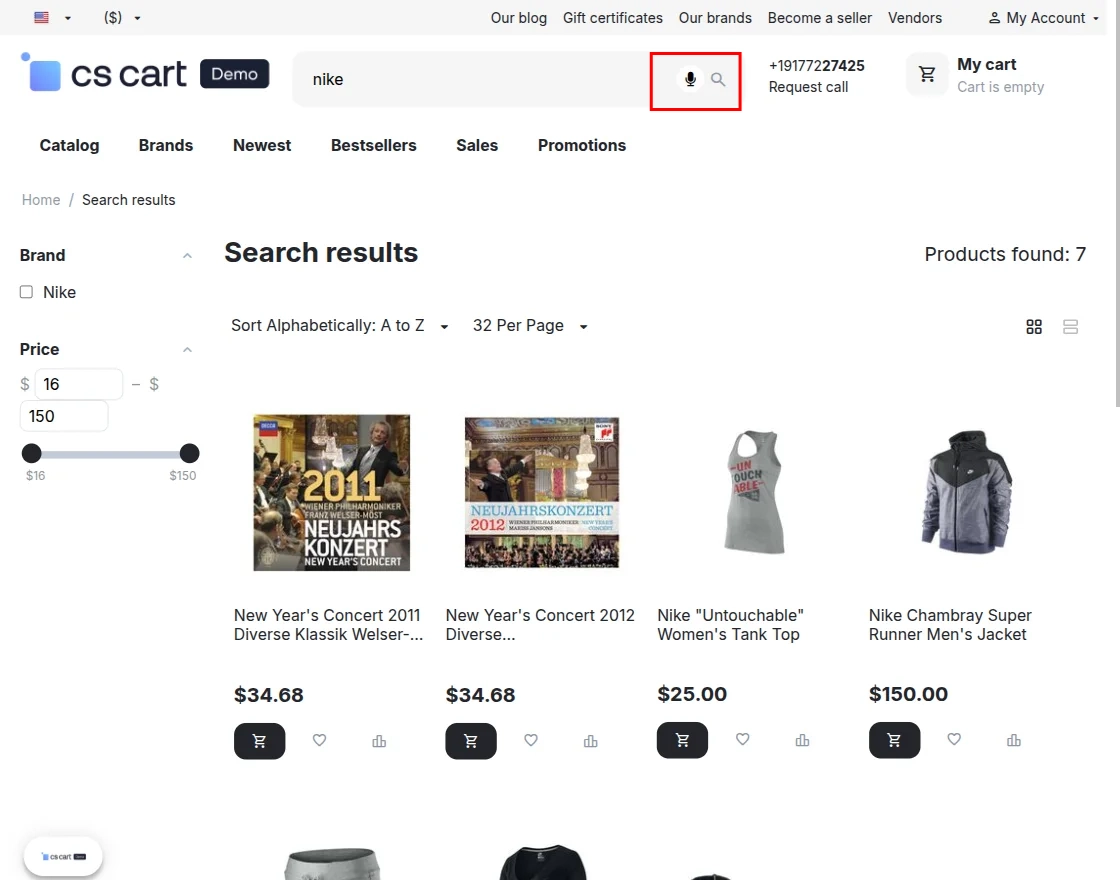Add Nike Chambray Jacket to cart
The width and height of the screenshot is (1120, 880).
pos(894,740)
